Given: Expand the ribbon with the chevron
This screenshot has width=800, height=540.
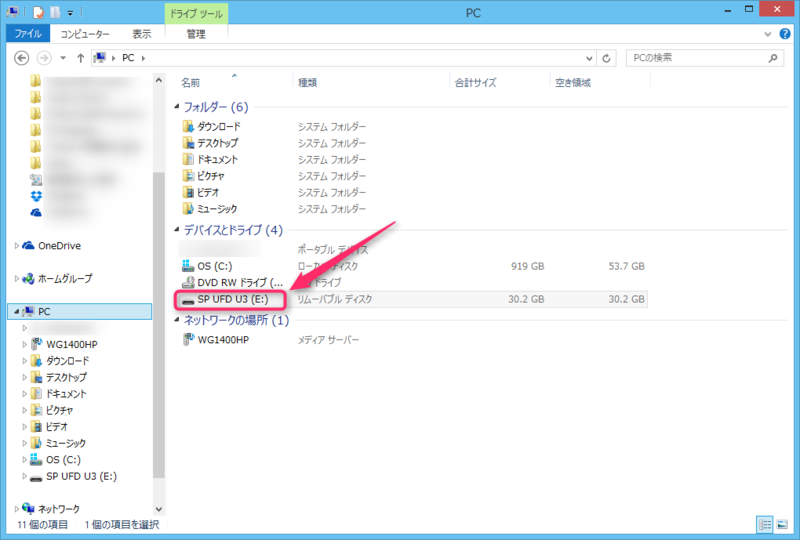Looking at the screenshot, I should pos(767,34).
